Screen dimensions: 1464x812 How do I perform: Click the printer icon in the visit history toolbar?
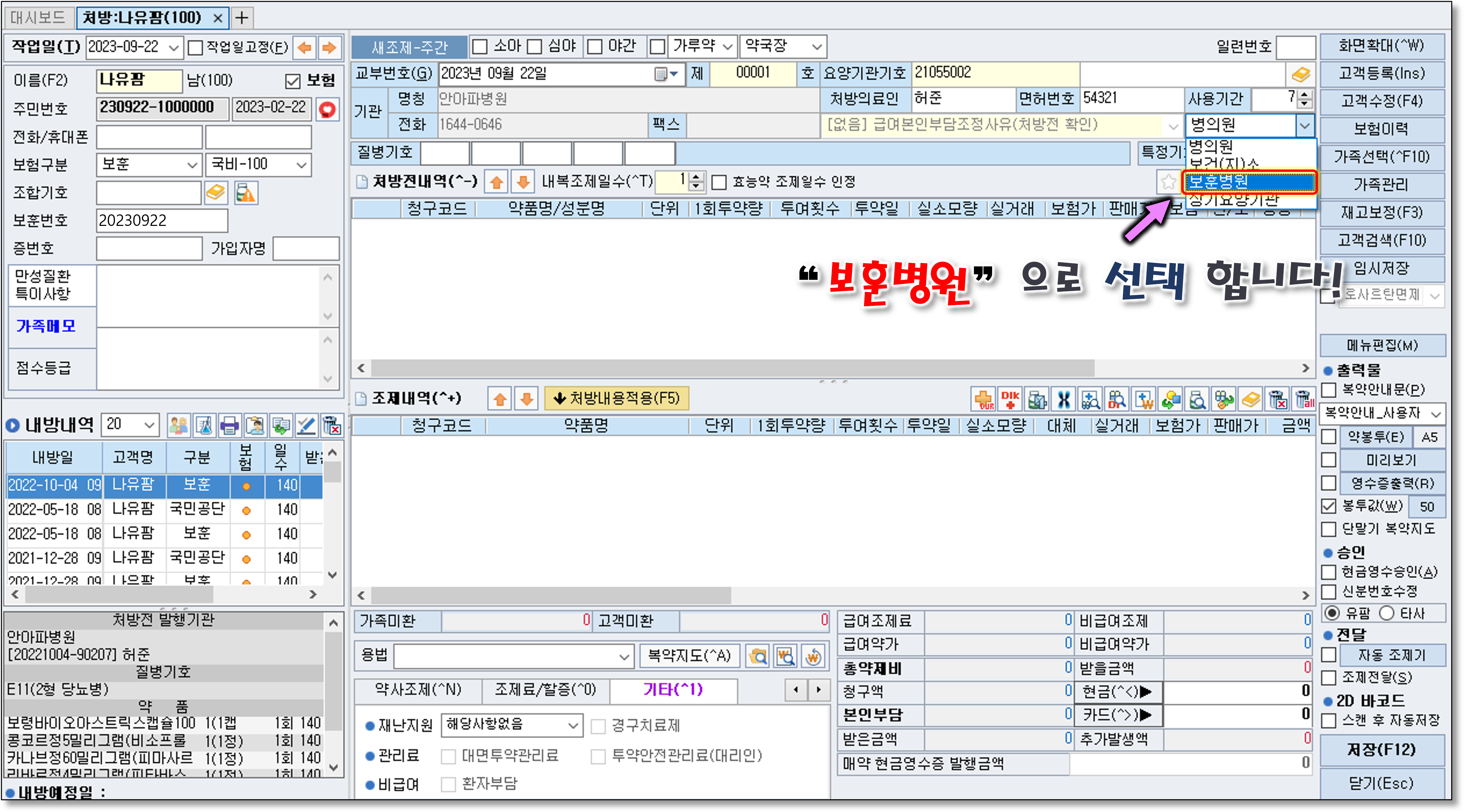click(x=230, y=426)
